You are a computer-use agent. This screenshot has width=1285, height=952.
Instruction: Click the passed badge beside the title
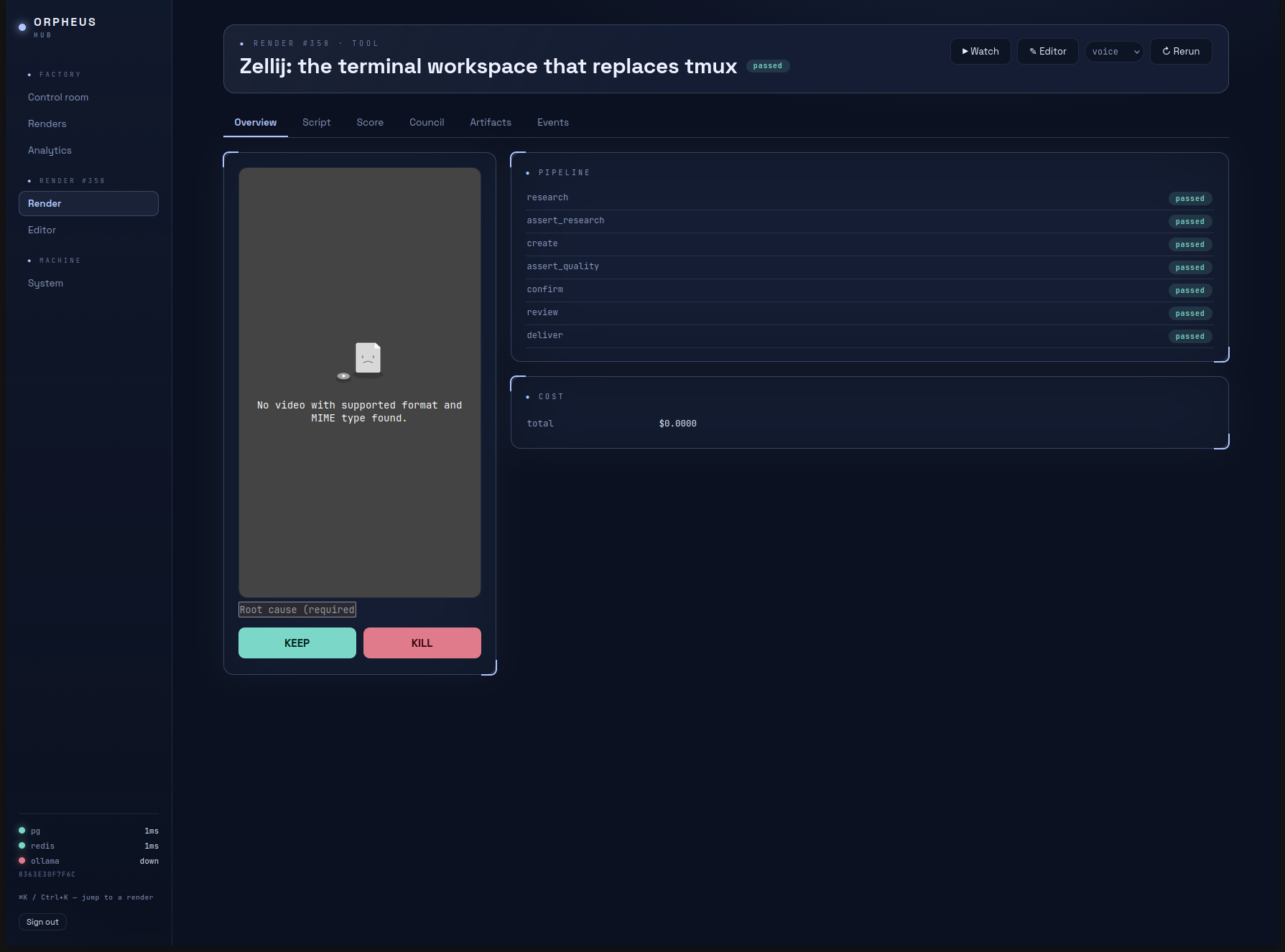point(768,66)
